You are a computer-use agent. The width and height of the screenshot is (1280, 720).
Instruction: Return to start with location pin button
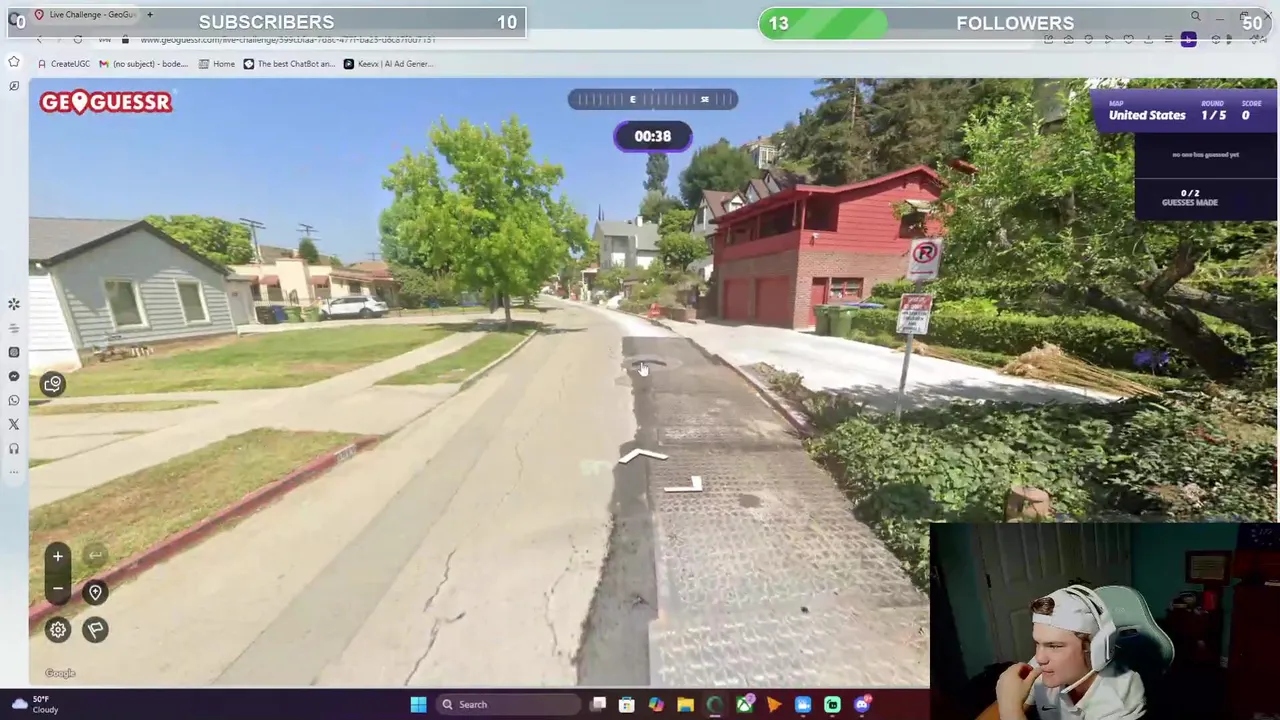click(x=95, y=593)
